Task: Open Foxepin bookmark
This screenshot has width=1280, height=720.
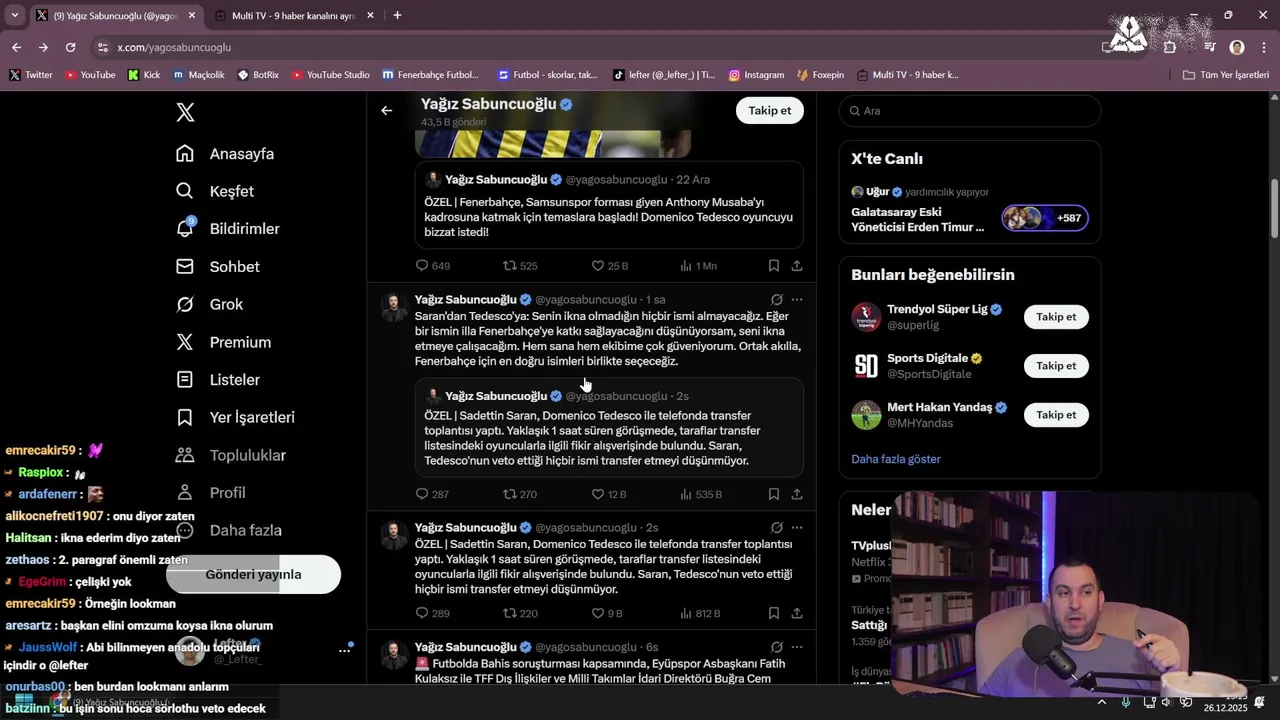Action: tap(820, 75)
